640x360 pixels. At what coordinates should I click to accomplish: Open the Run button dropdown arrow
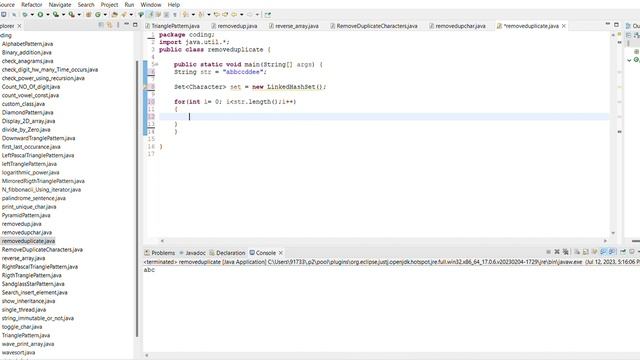[48, 14]
